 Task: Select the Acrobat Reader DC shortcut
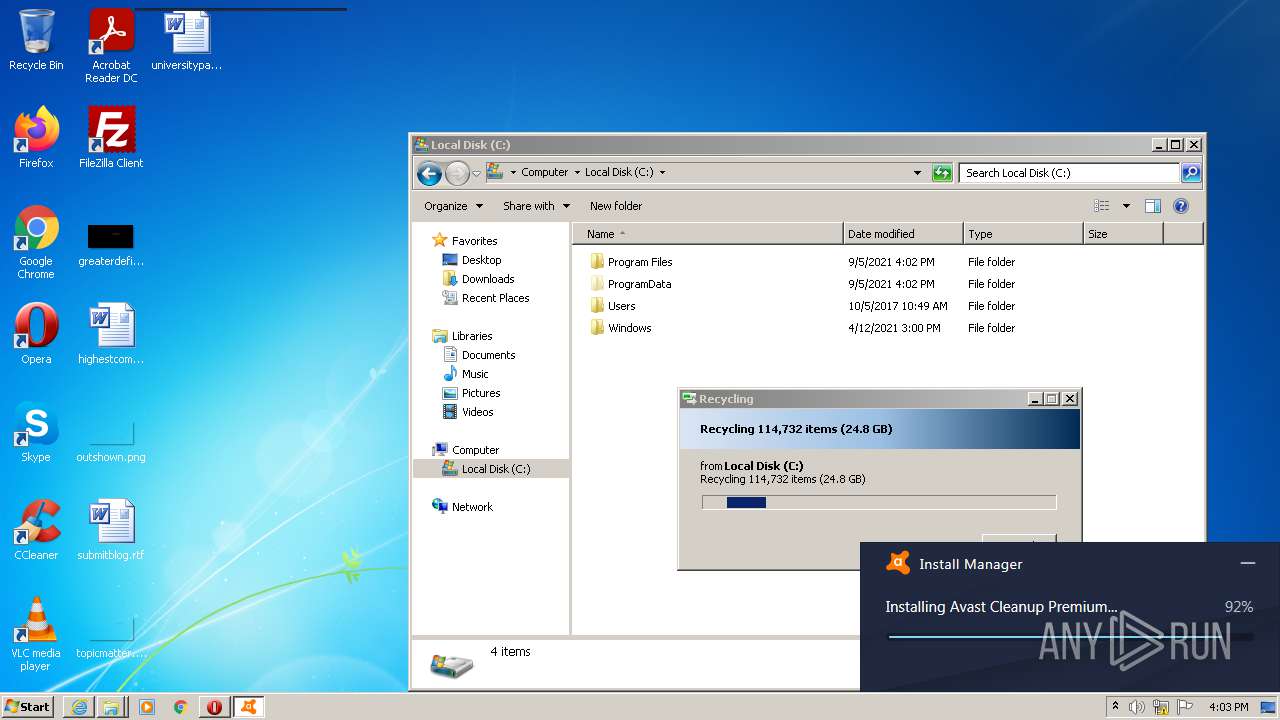[x=111, y=47]
